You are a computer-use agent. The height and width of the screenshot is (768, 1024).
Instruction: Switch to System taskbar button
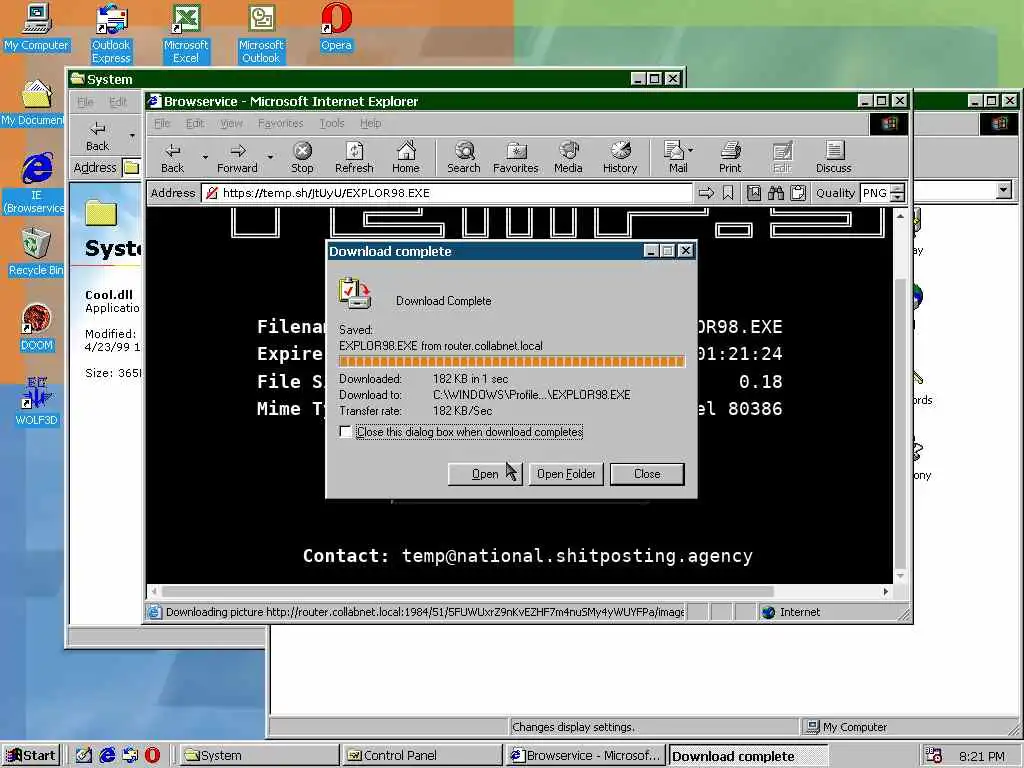click(258, 755)
